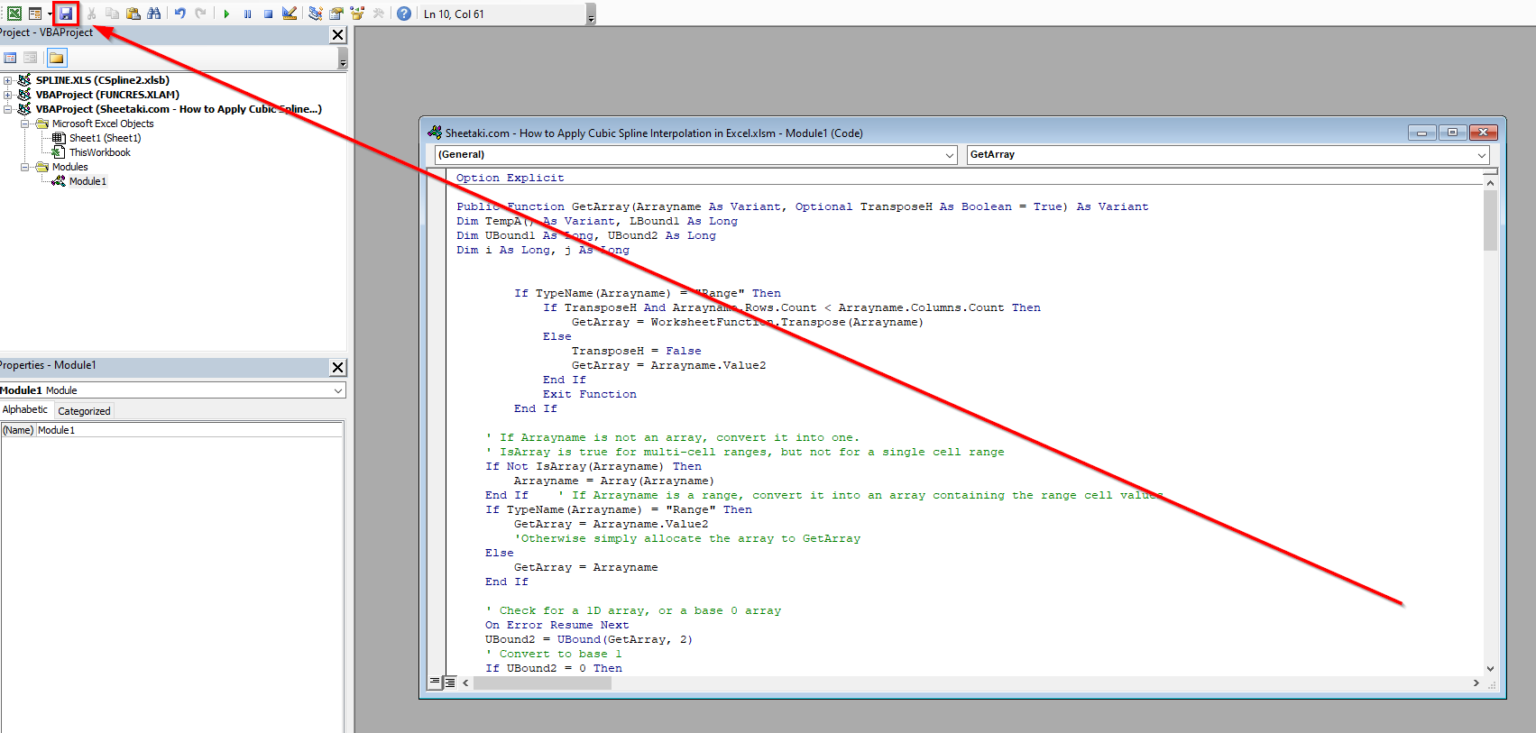
Task: Switch to Excel via the View Microsoft Excel icon
Action: 14,13
